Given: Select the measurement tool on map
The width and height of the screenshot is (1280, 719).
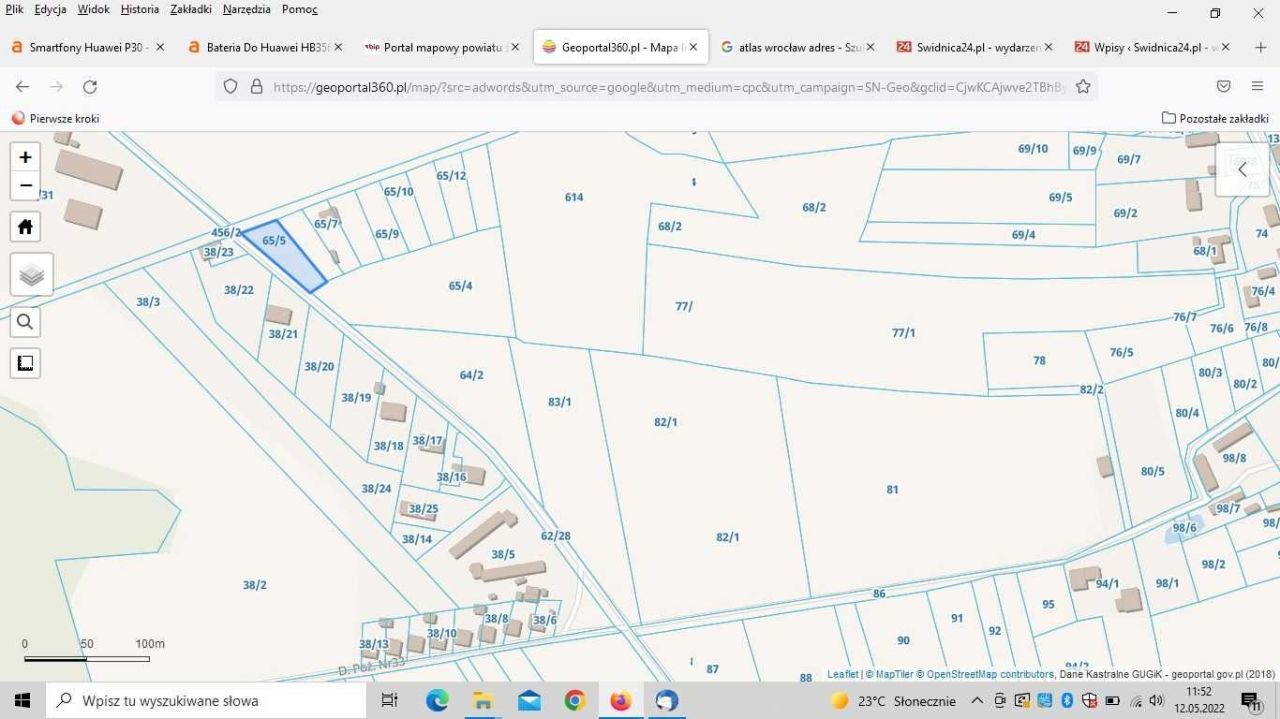Looking at the screenshot, I should click(x=25, y=363).
